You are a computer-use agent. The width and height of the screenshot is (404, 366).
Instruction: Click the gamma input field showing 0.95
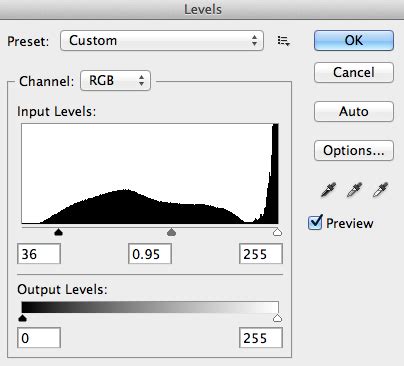point(150,254)
